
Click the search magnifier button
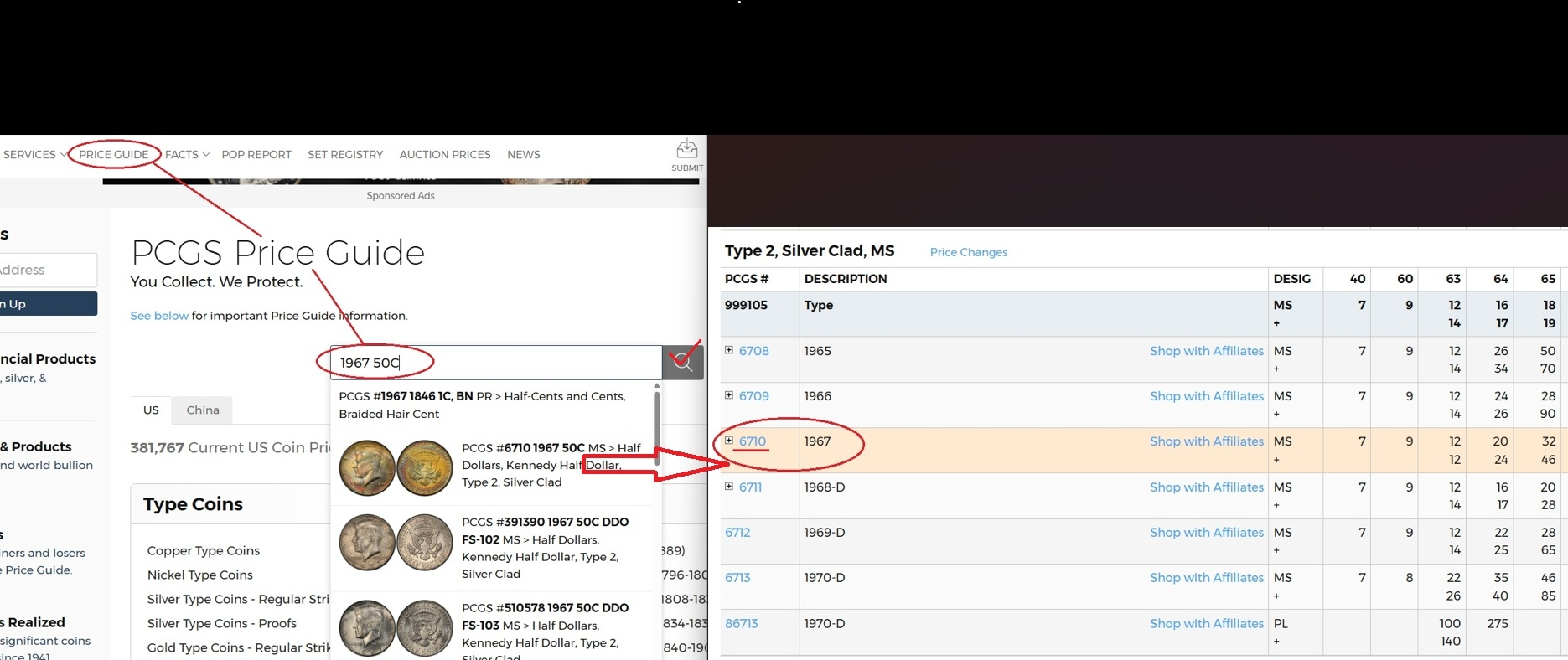(x=682, y=363)
